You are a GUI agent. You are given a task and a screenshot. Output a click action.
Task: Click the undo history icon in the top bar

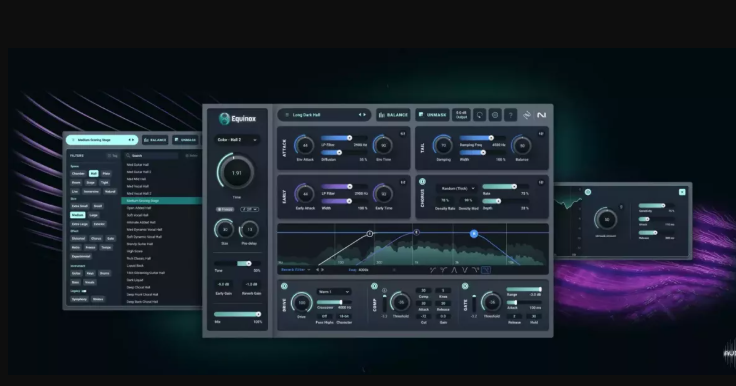pyautogui.click(x=479, y=115)
